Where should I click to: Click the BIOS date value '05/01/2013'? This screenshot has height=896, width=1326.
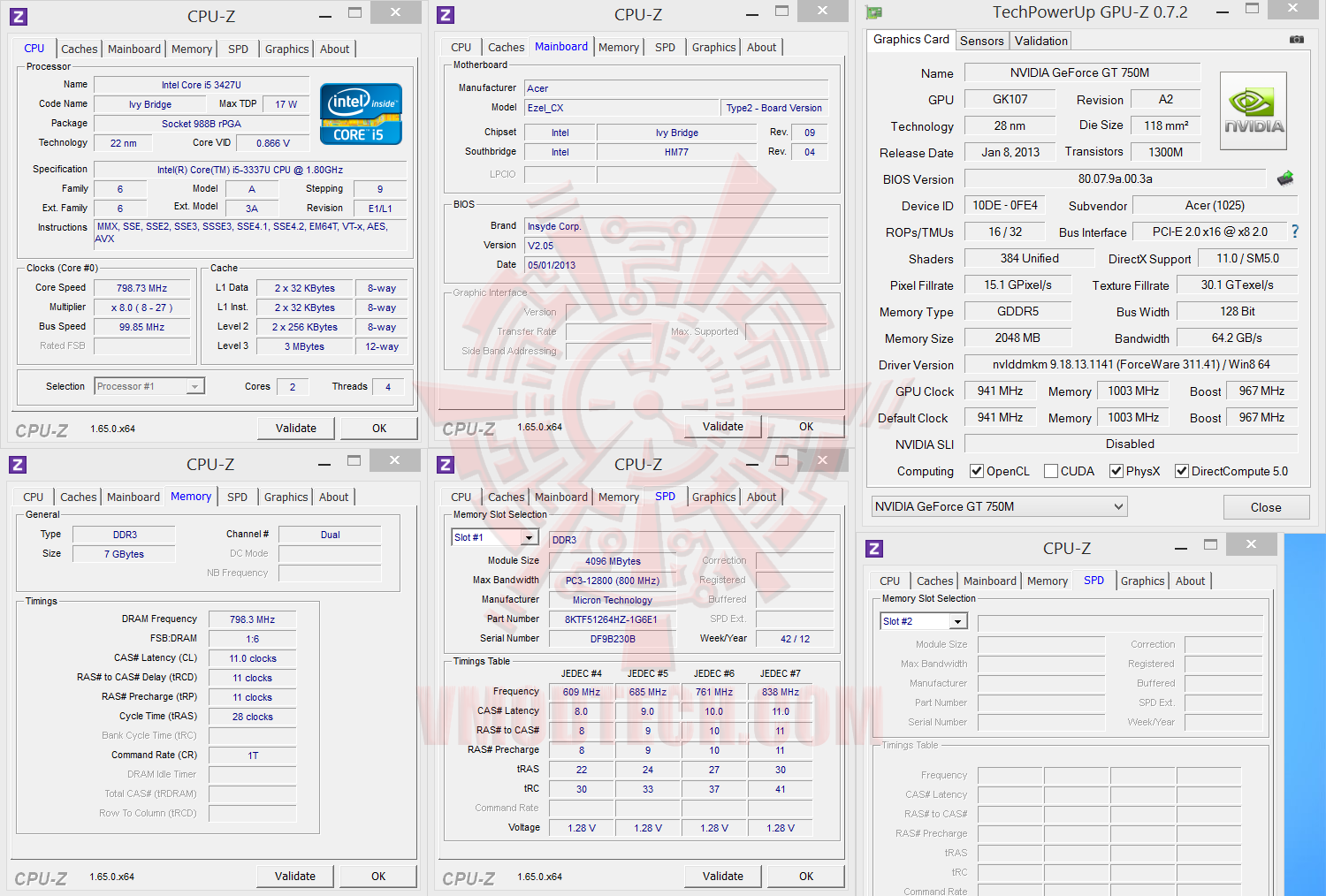coord(676,265)
